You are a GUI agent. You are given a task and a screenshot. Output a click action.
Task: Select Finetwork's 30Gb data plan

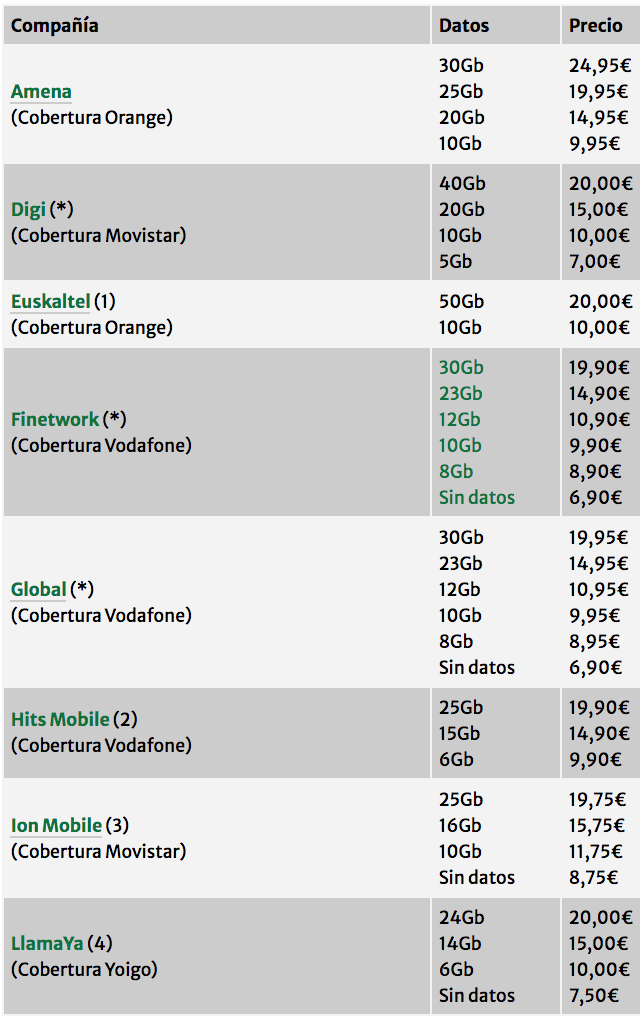461,367
